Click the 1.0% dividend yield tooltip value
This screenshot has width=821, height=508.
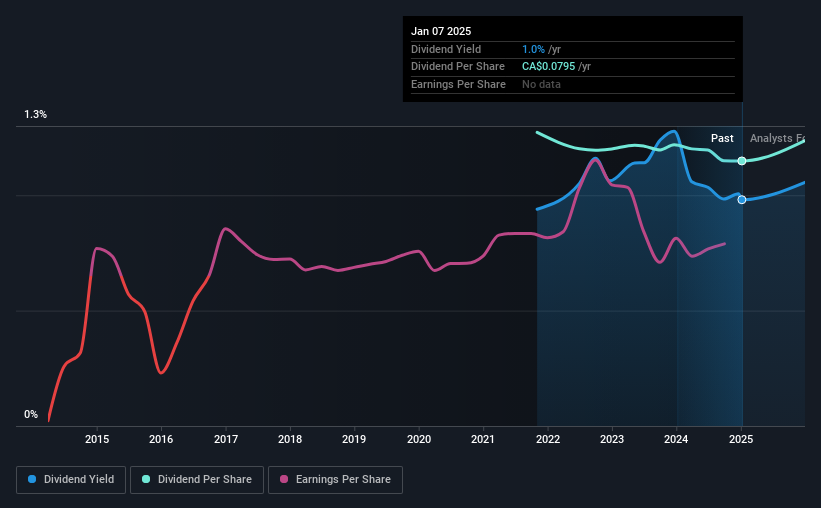pyautogui.click(x=533, y=49)
